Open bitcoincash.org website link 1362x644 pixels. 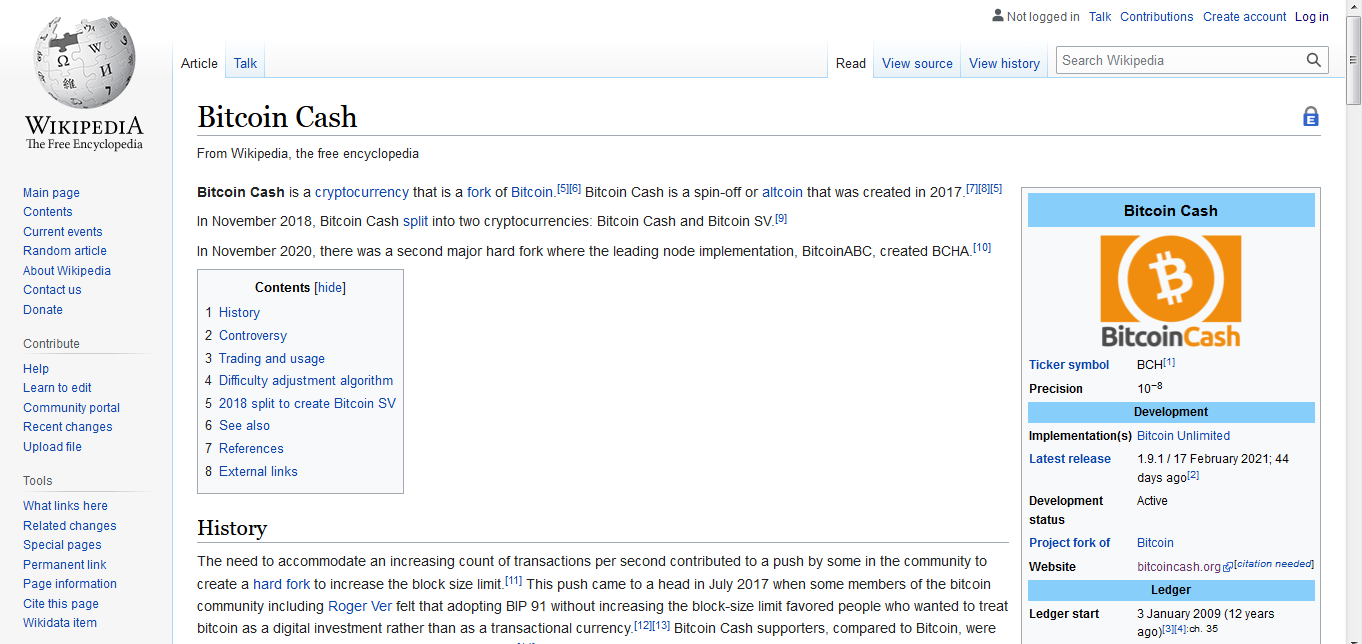pyautogui.click(x=1179, y=567)
